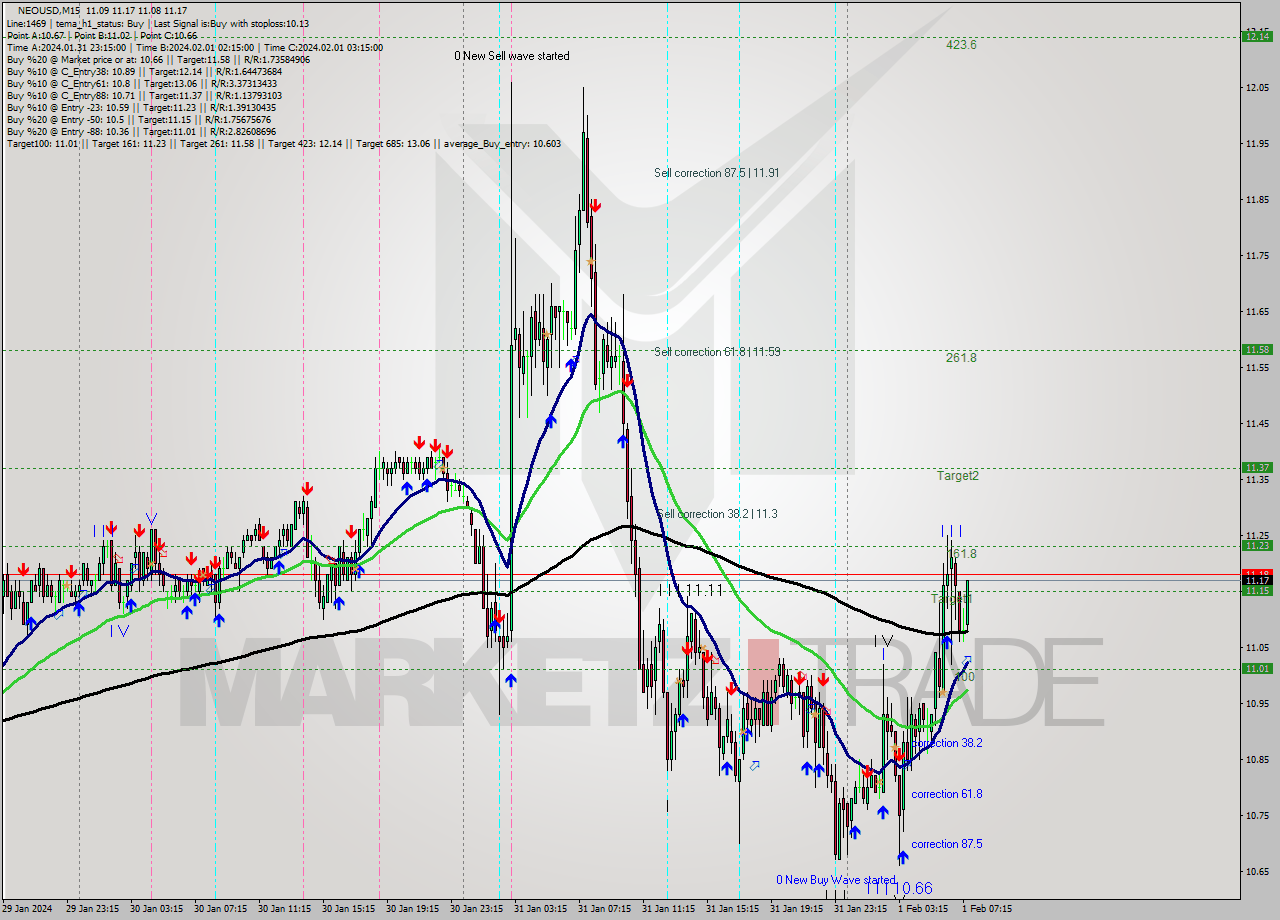This screenshot has width=1280, height=920.
Task: Click the 'I I I 11.11' wave label
Action: [691, 591]
